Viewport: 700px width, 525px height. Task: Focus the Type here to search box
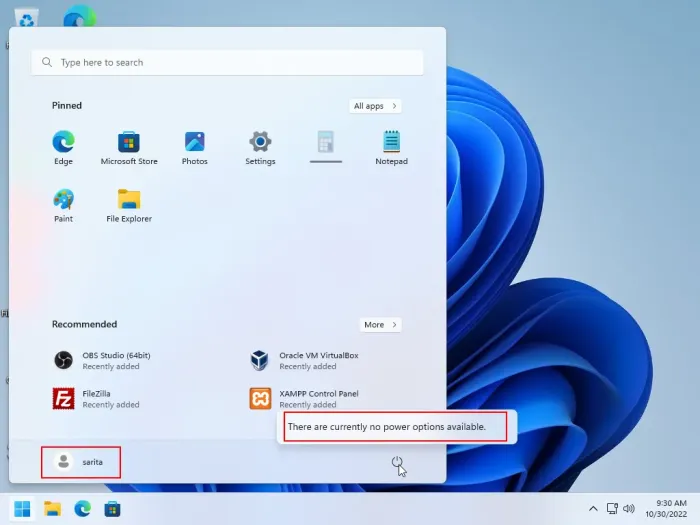[x=227, y=62]
